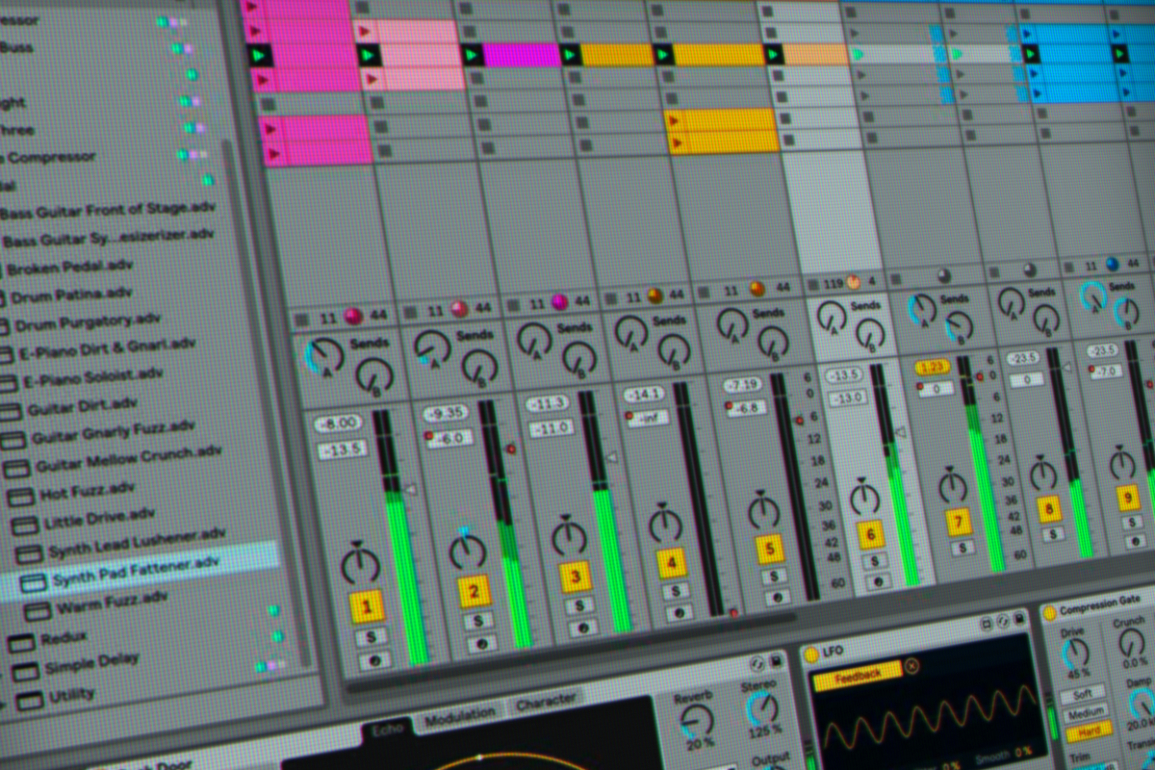Solo track 4 with its S button
This screenshot has height=770, width=1155.
(x=678, y=589)
